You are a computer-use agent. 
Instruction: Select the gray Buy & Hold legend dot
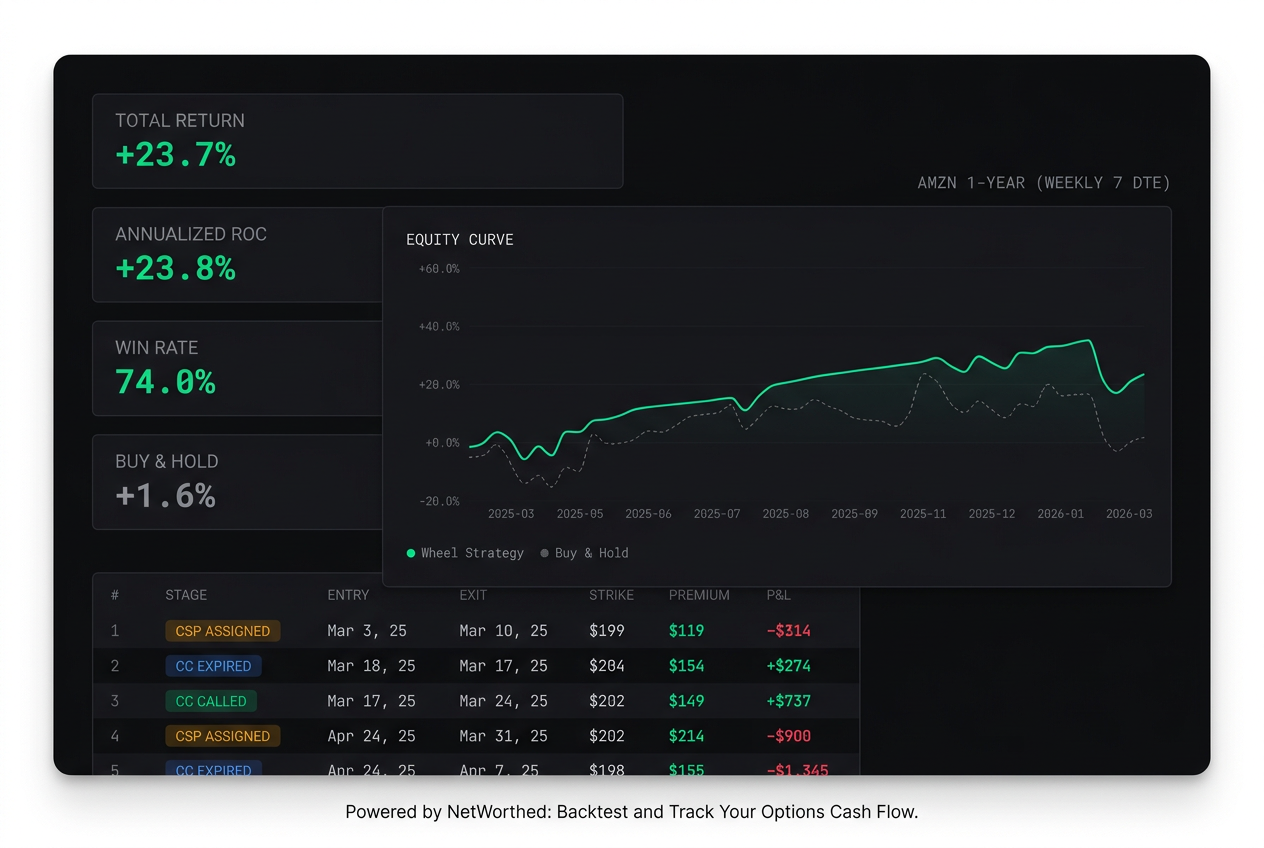(x=544, y=552)
